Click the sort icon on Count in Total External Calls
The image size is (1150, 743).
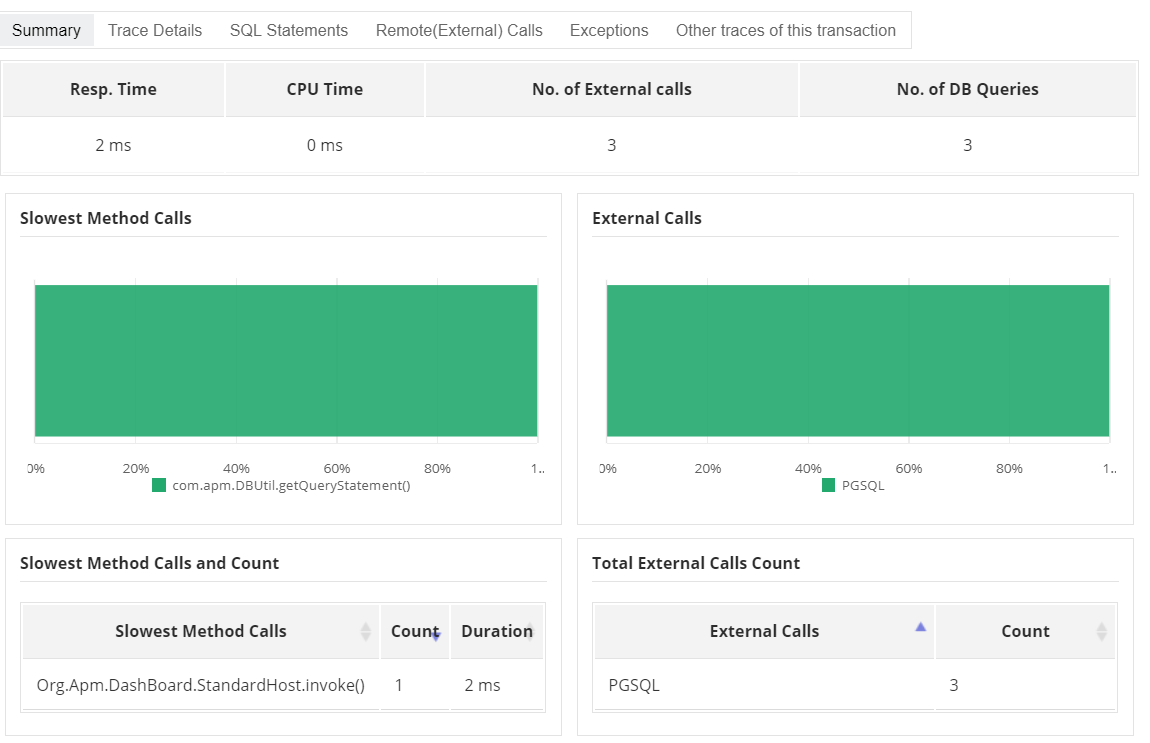click(1104, 631)
